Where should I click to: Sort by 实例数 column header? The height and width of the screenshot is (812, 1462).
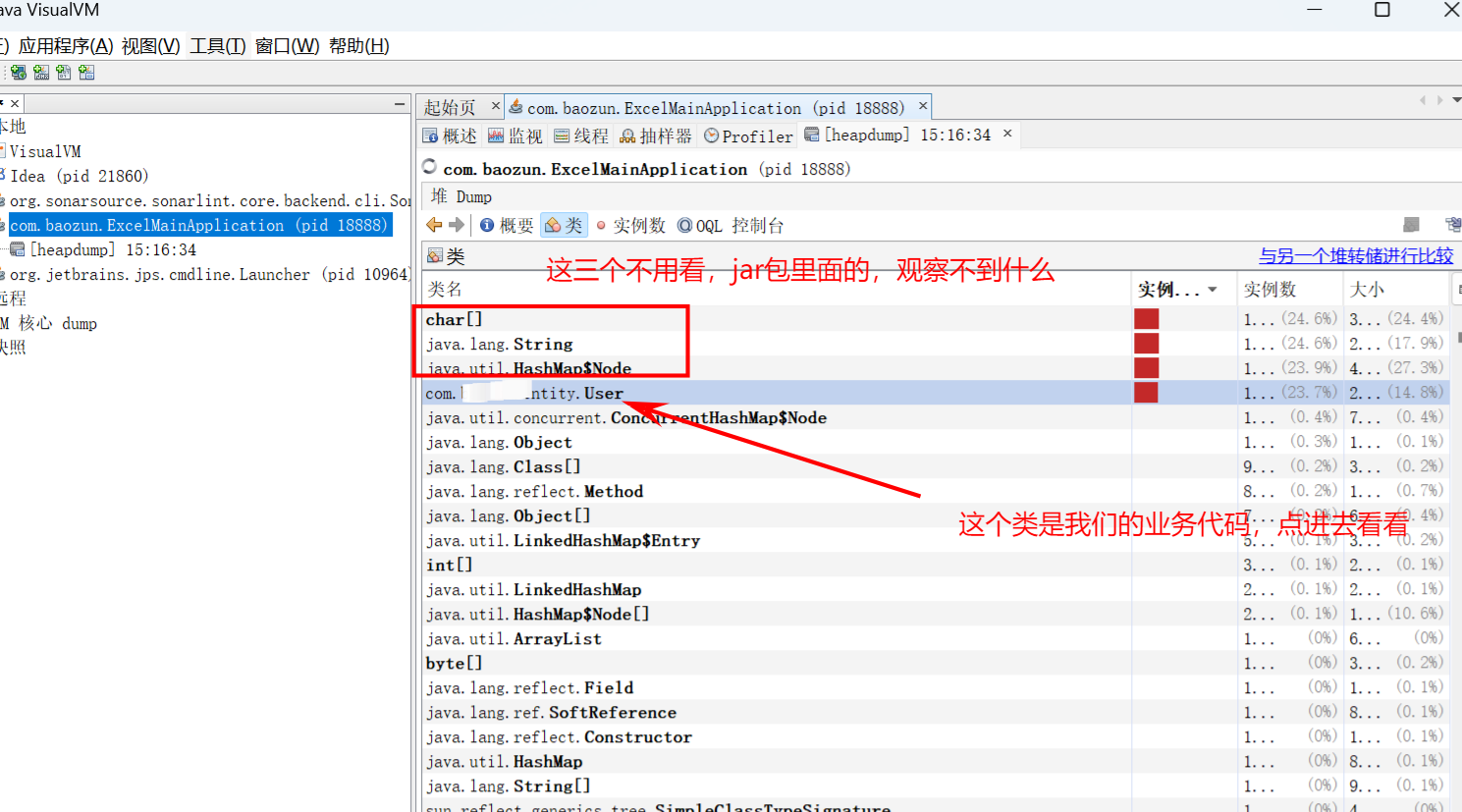coord(1290,289)
